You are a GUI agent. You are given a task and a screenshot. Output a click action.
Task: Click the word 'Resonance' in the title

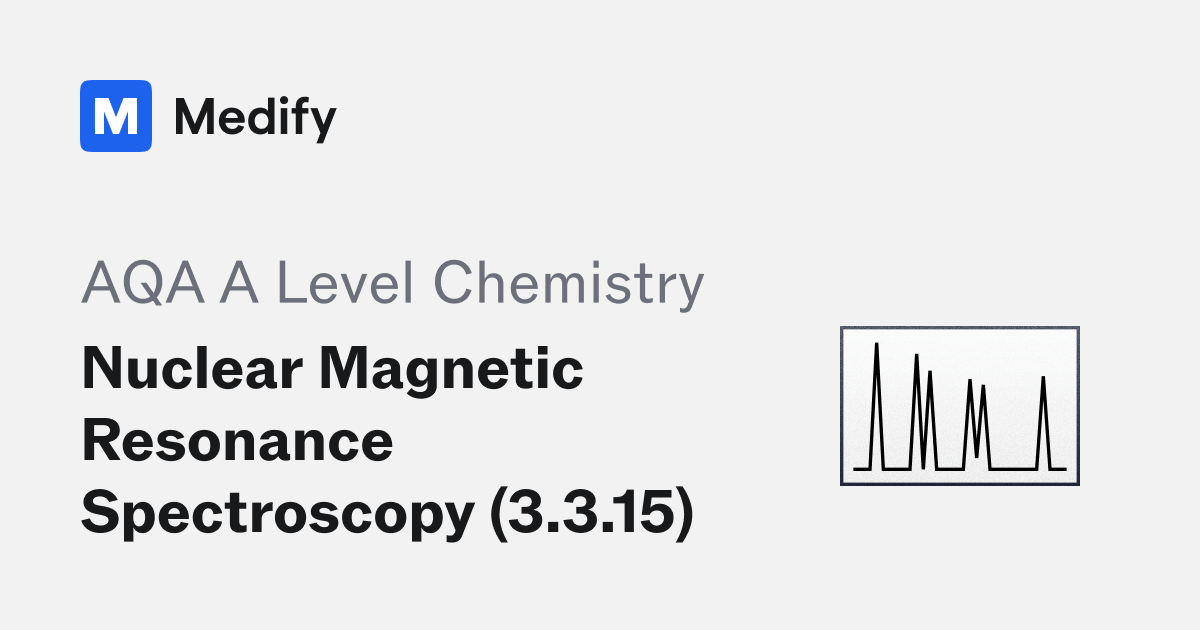click(x=237, y=442)
